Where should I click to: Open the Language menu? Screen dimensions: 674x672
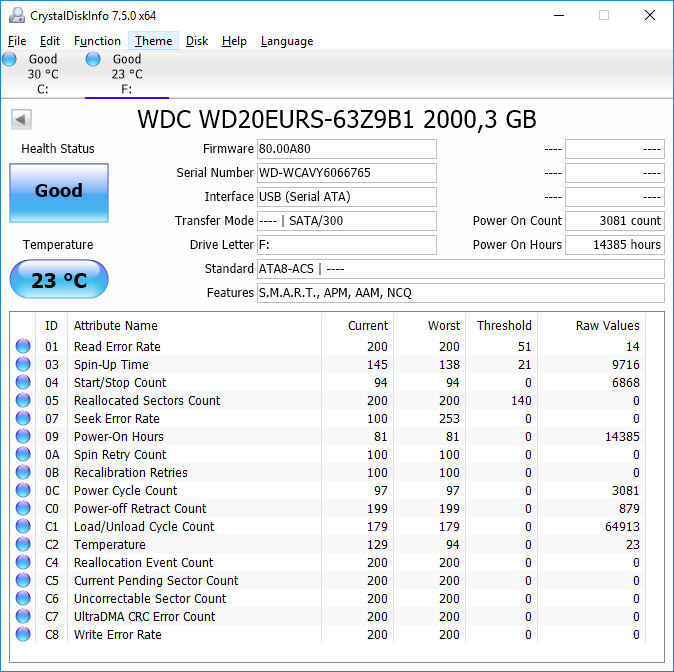click(x=287, y=41)
